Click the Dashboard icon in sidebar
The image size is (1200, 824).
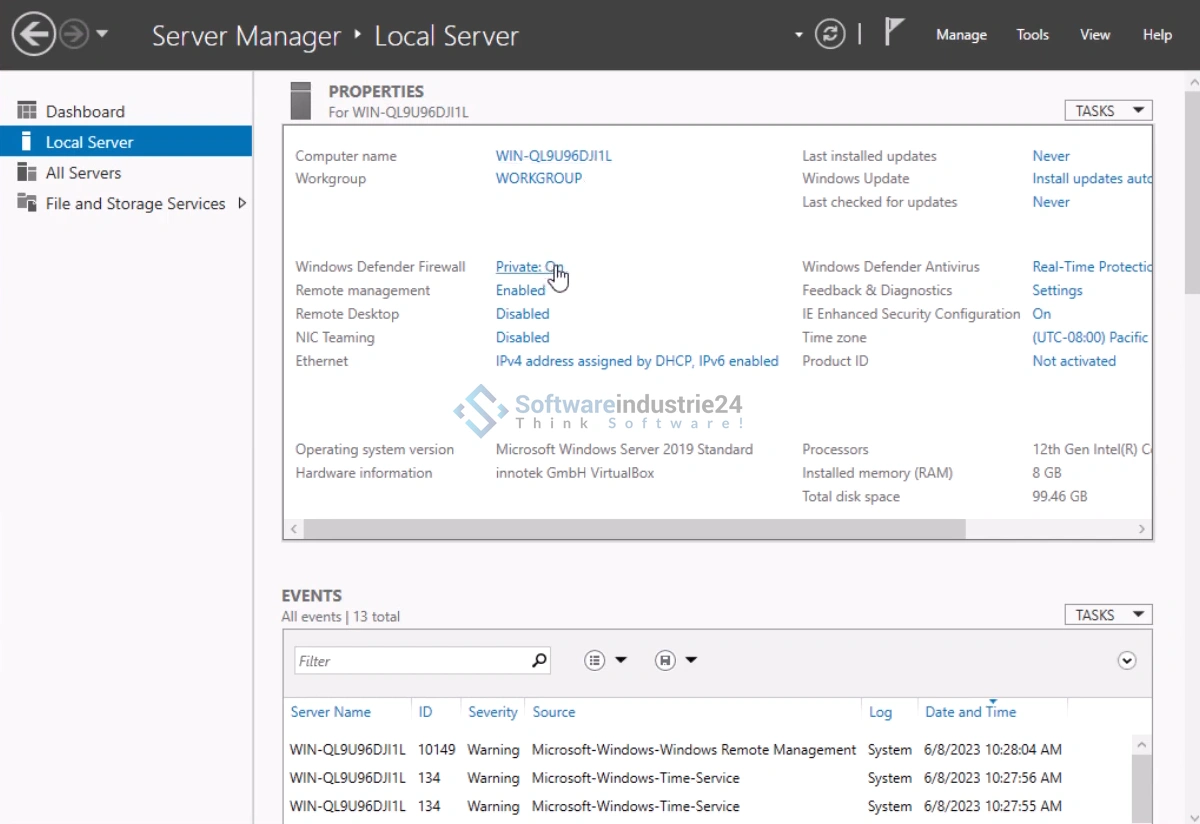[x=27, y=111]
